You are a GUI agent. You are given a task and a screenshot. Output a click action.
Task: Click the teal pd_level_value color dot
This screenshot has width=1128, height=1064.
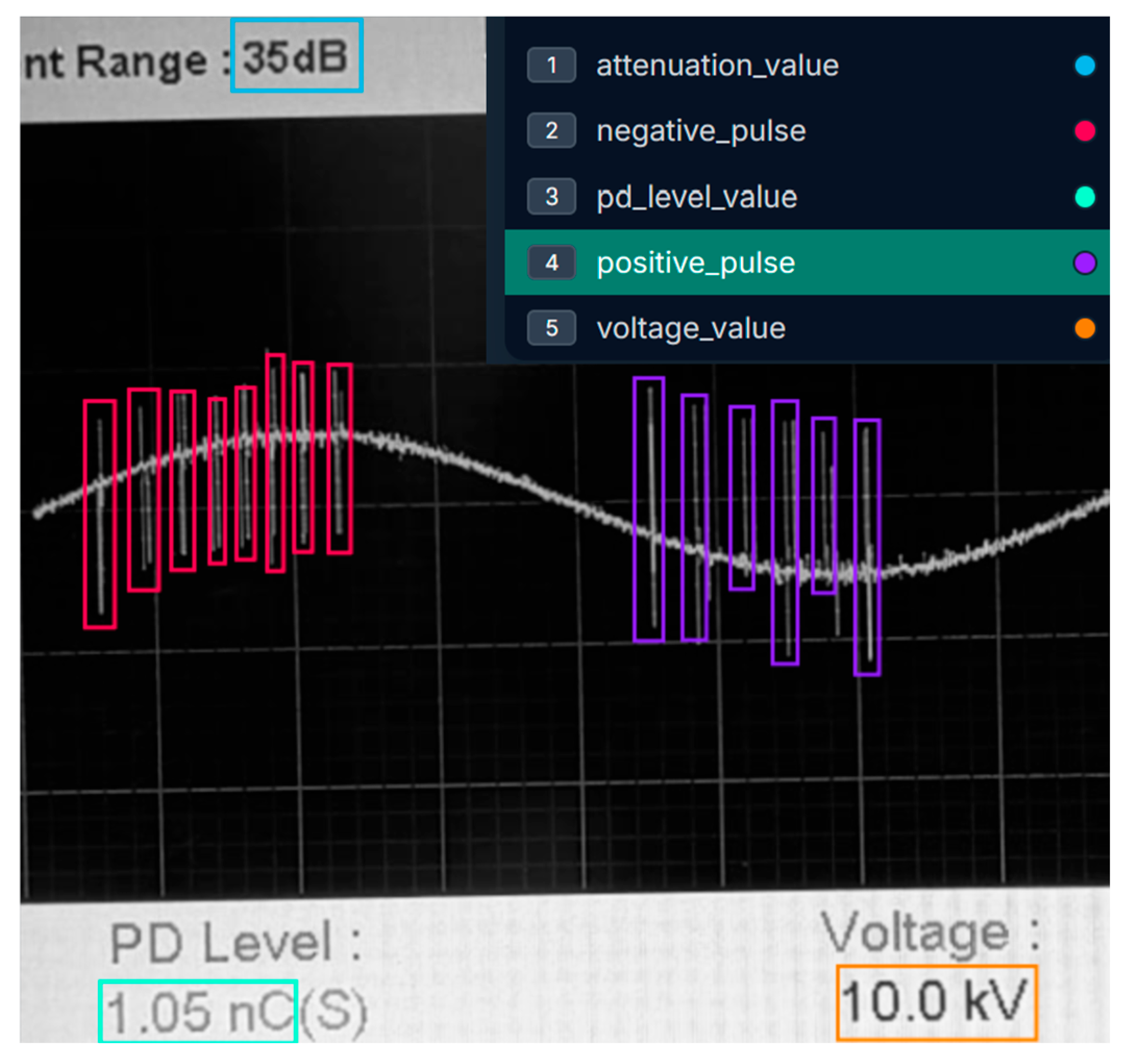coord(1084,197)
